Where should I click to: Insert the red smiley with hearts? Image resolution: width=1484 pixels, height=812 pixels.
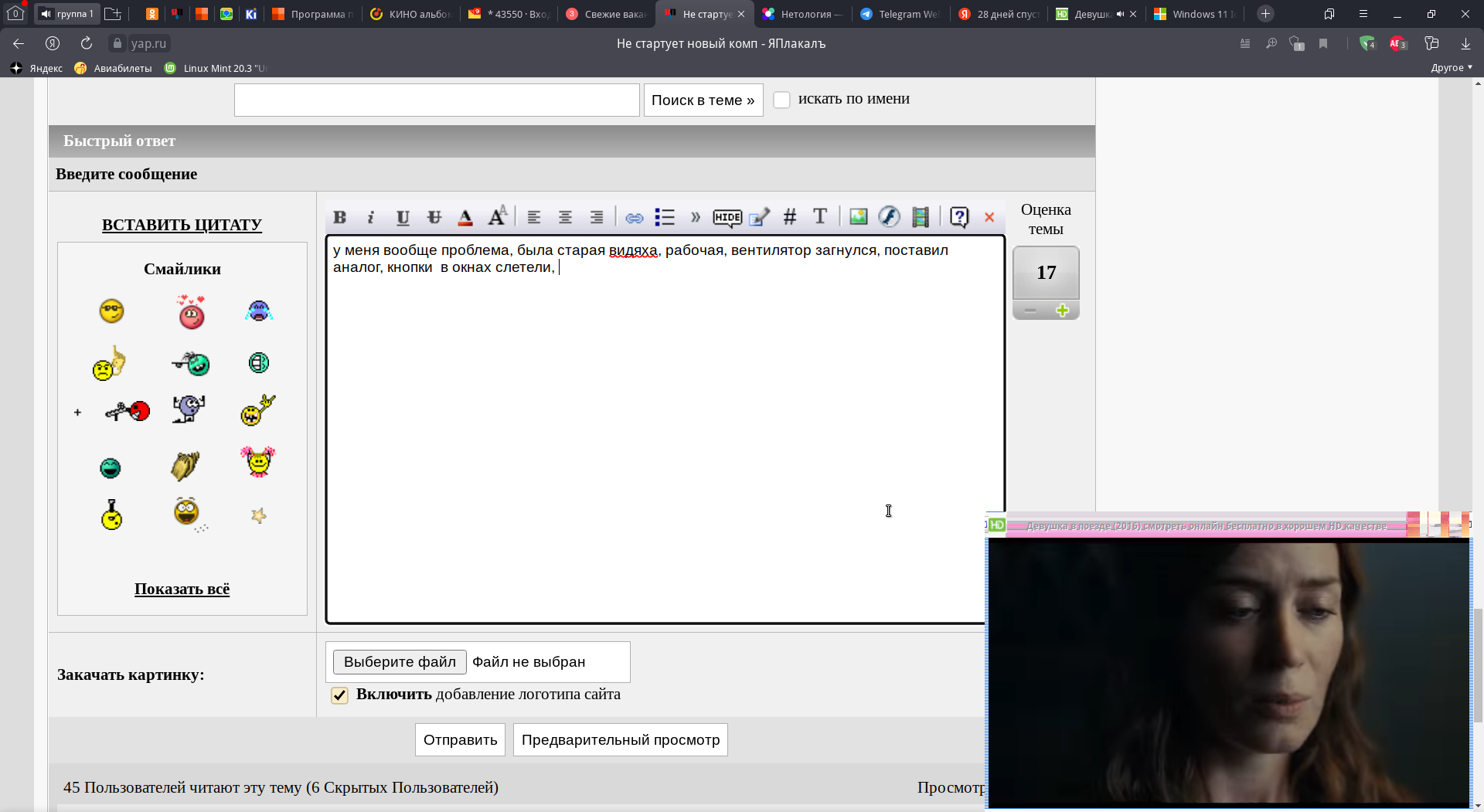(x=191, y=311)
